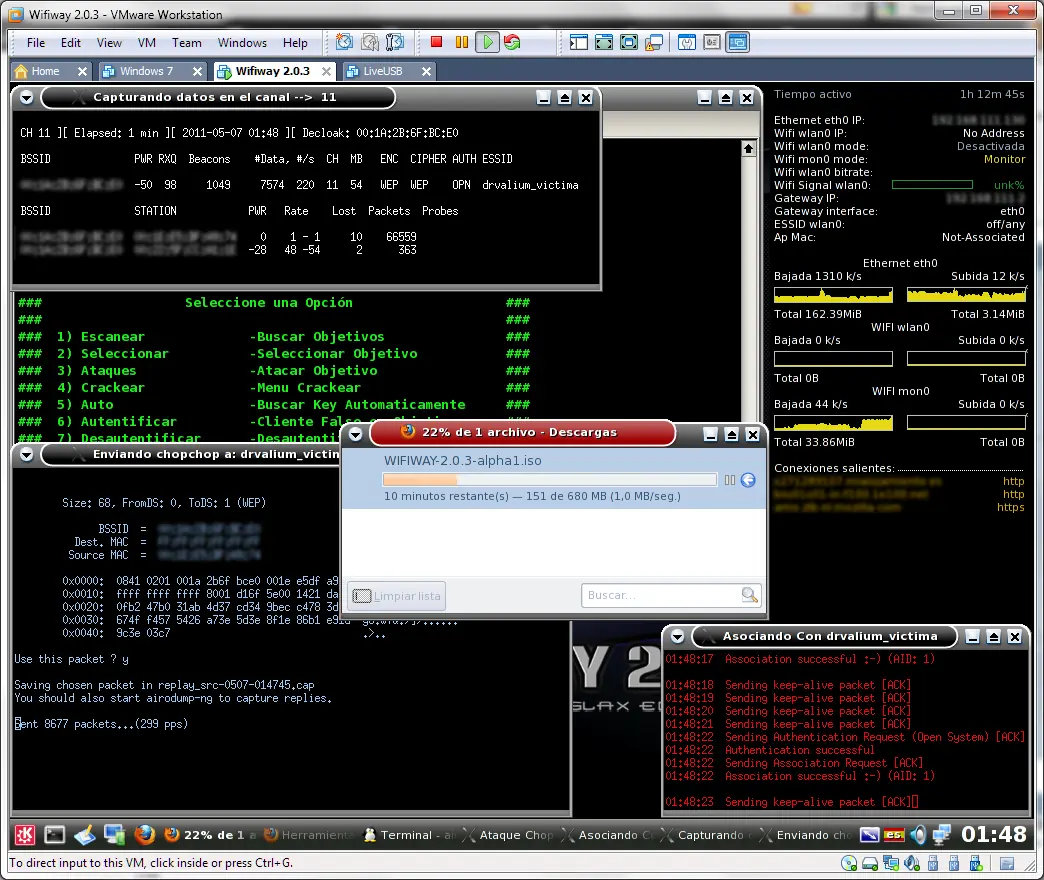Click the Quick Switch view icon
Viewport: 1044px width, 880px height.
click(604, 42)
